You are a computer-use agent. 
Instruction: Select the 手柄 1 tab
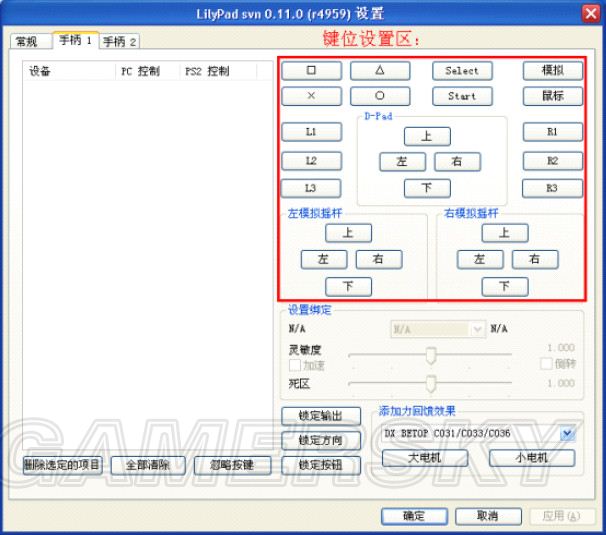click(x=76, y=40)
